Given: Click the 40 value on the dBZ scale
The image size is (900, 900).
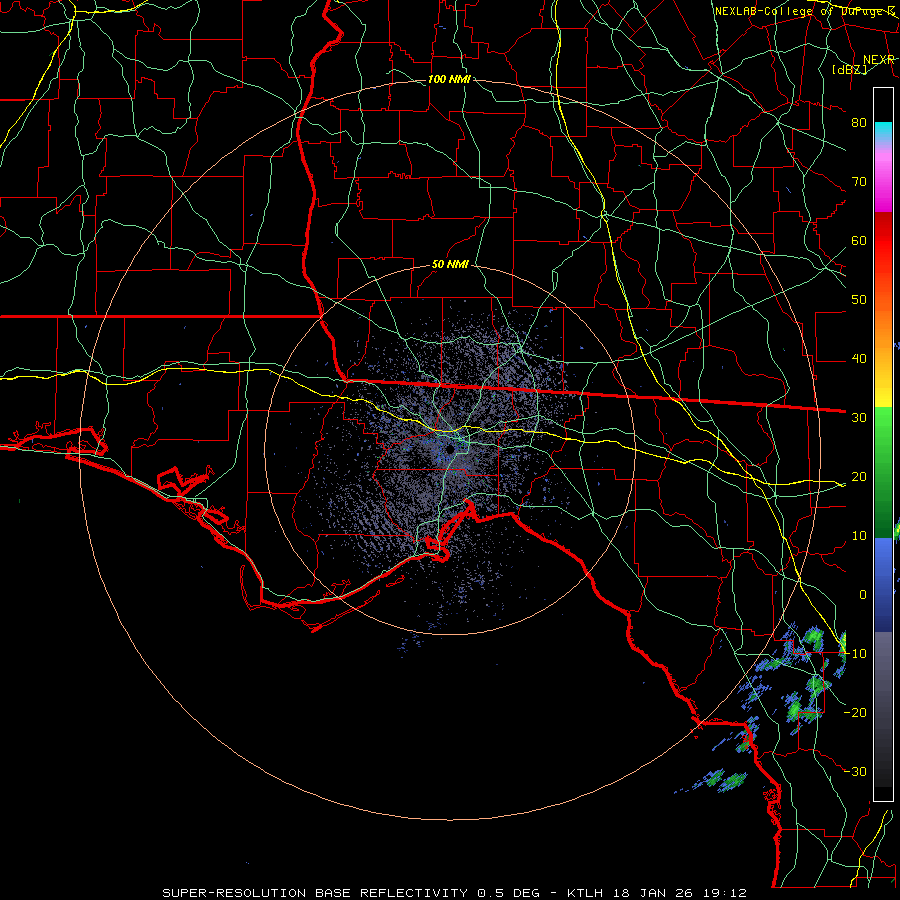Looking at the screenshot, I should [859, 359].
